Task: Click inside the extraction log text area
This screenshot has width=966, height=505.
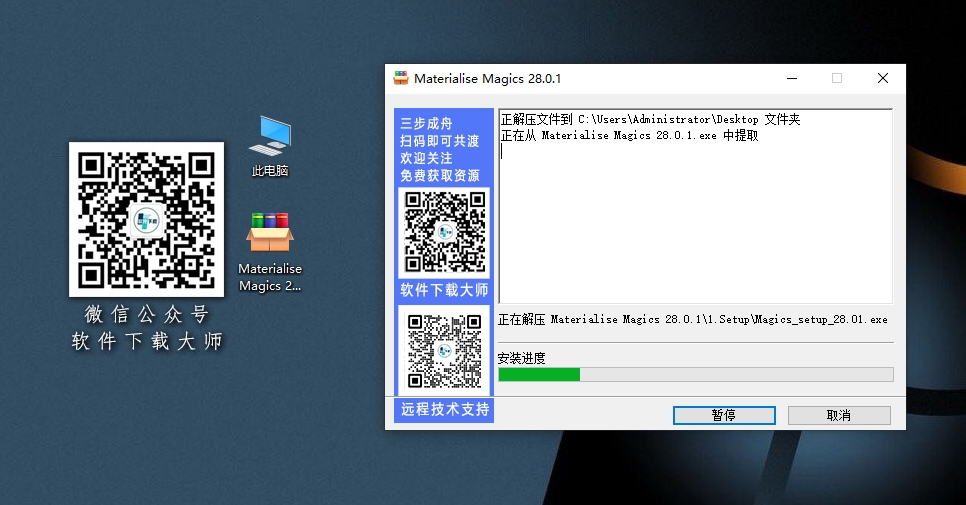Action: (x=696, y=206)
